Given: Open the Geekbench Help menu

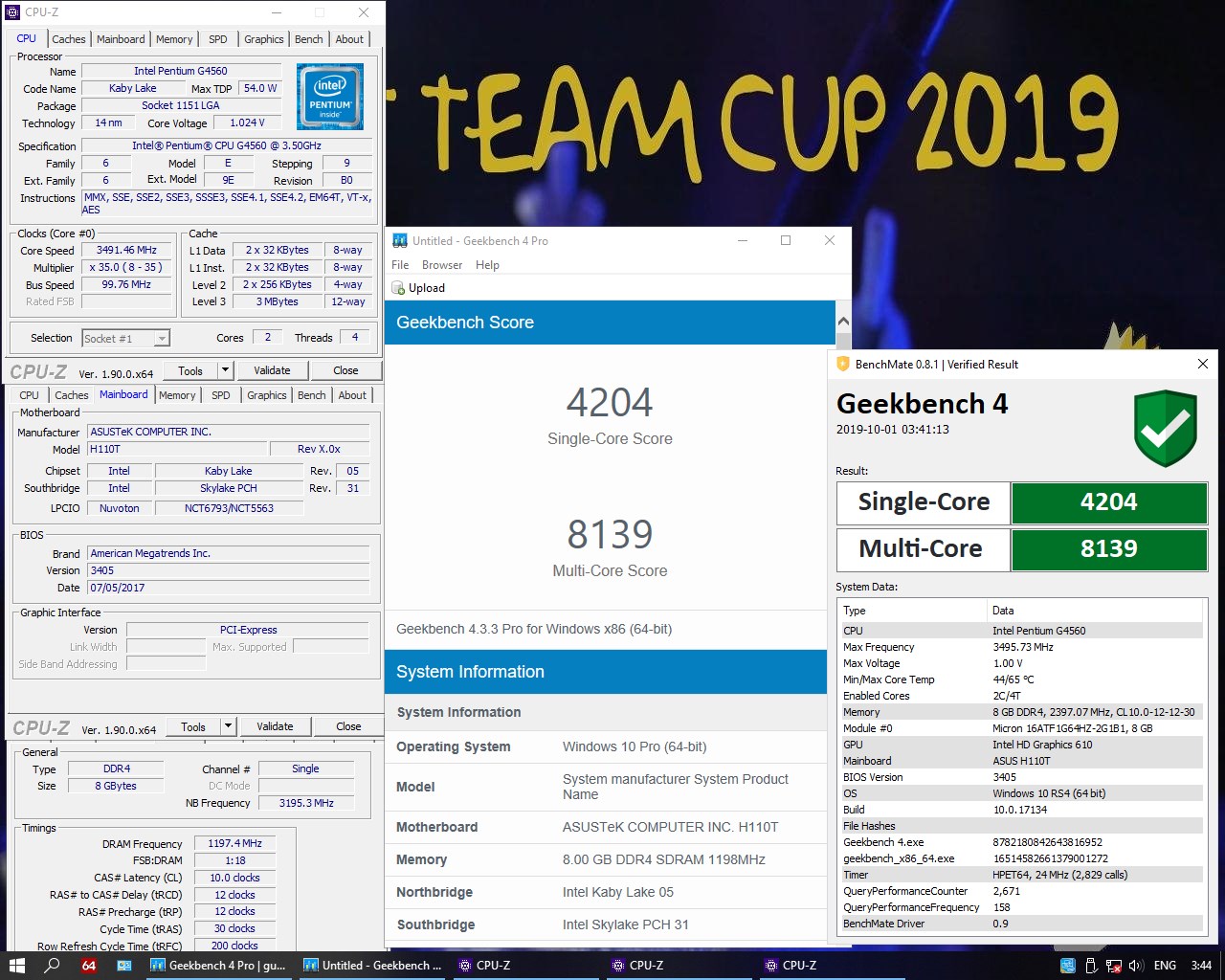Looking at the screenshot, I should [x=487, y=265].
